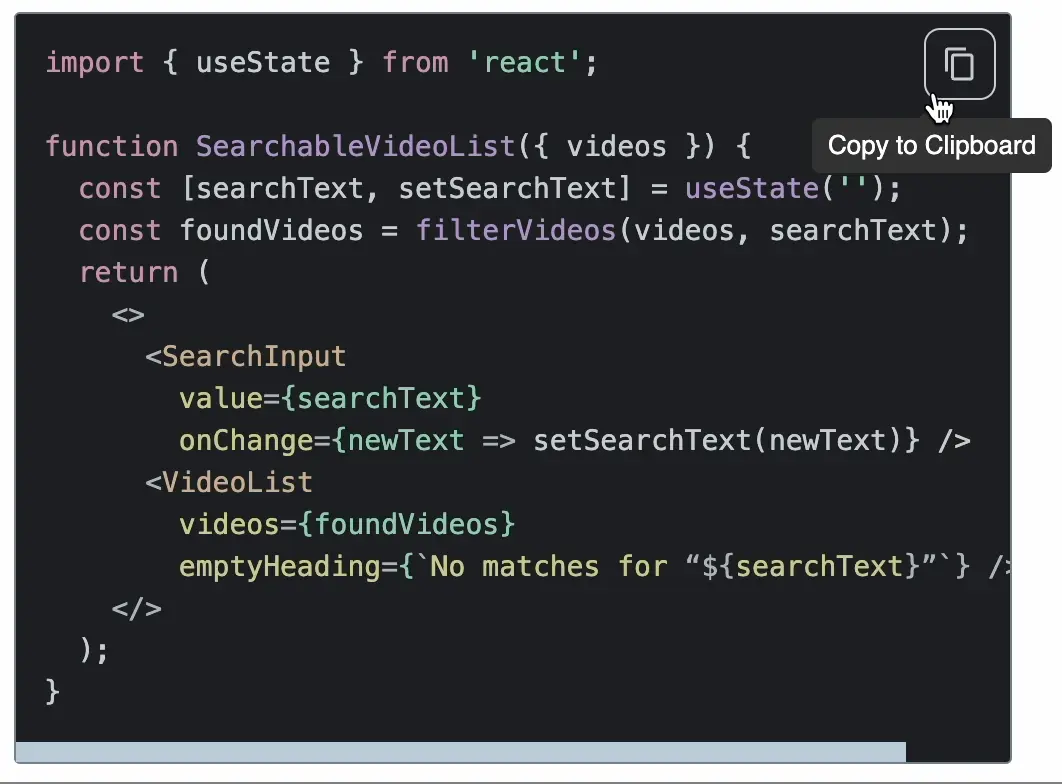
Task: Click the 'value' attribute of SearchInput
Action: click(221, 398)
